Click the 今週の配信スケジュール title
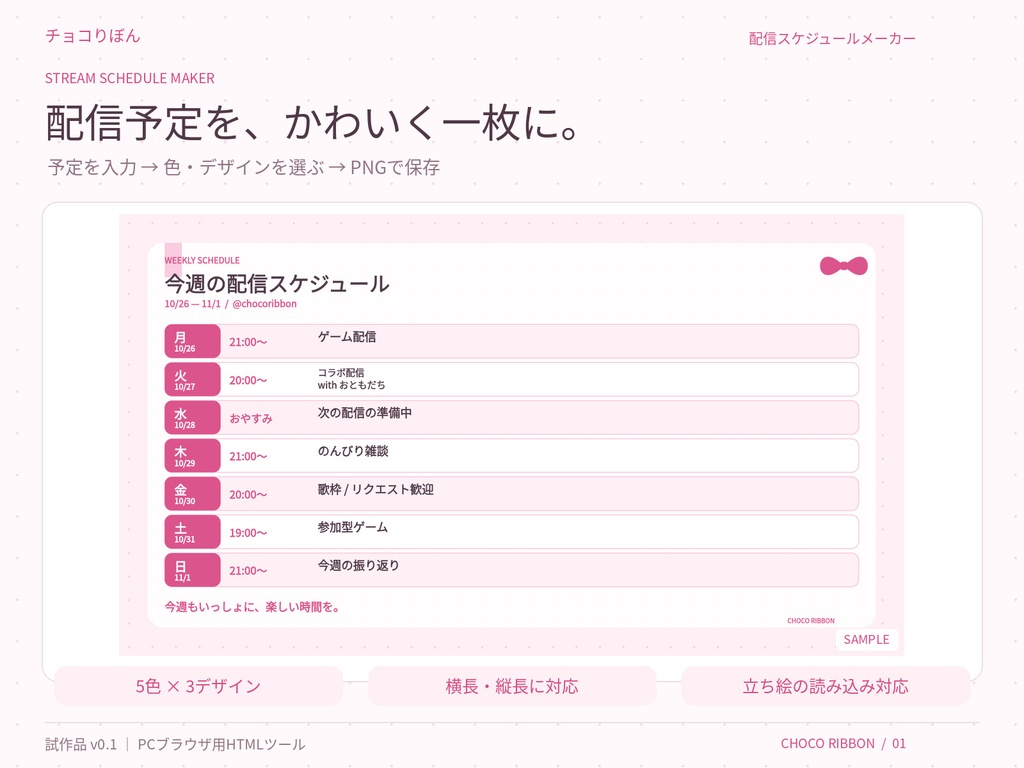This screenshot has width=1024, height=768. (277, 284)
